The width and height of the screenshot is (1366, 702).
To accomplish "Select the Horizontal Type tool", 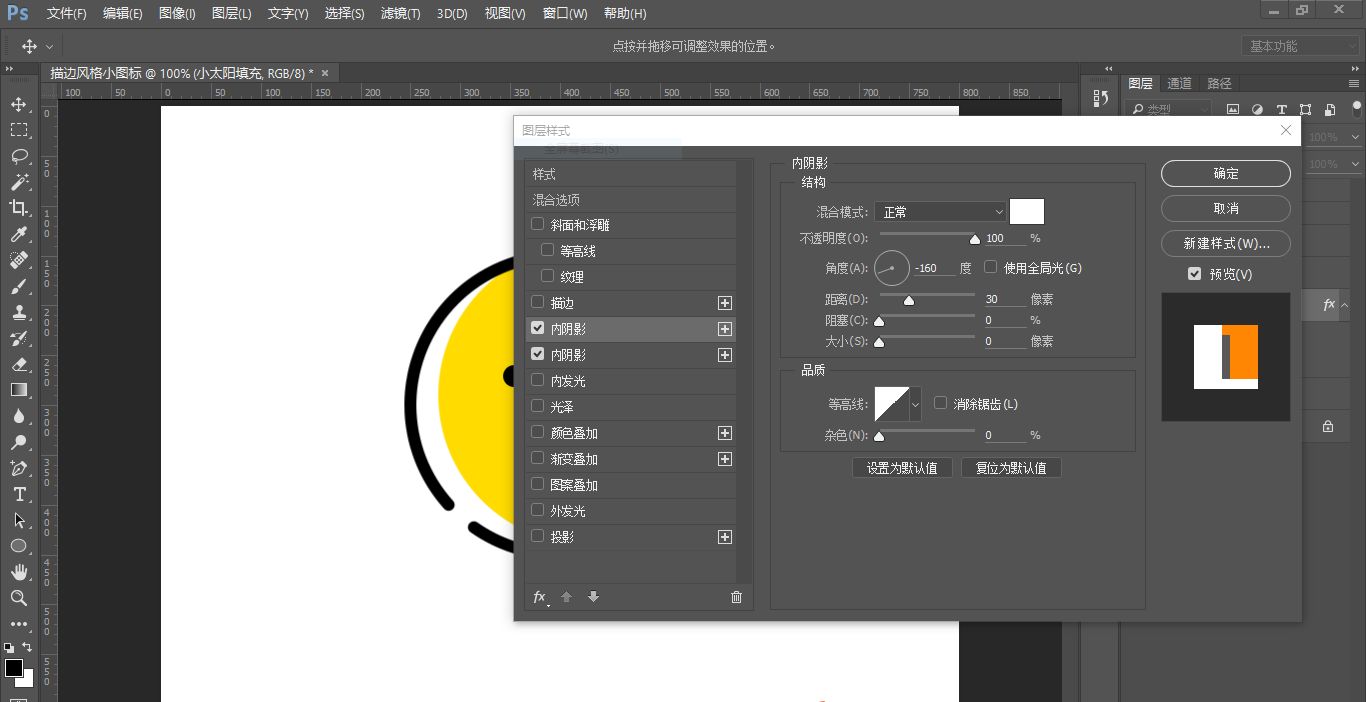I will click(x=19, y=494).
